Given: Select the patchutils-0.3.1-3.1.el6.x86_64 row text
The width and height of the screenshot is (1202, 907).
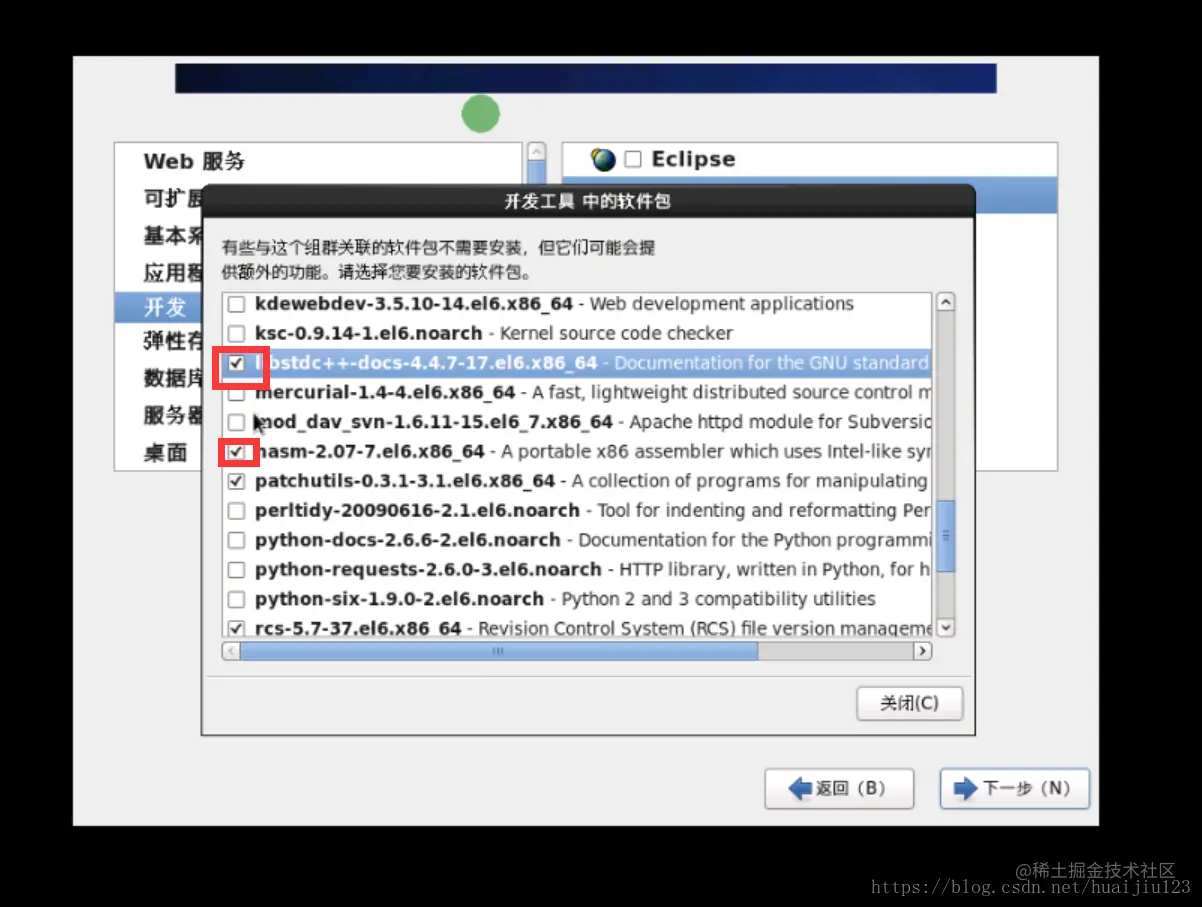Looking at the screenshot, I should click(x=405, y=481).
